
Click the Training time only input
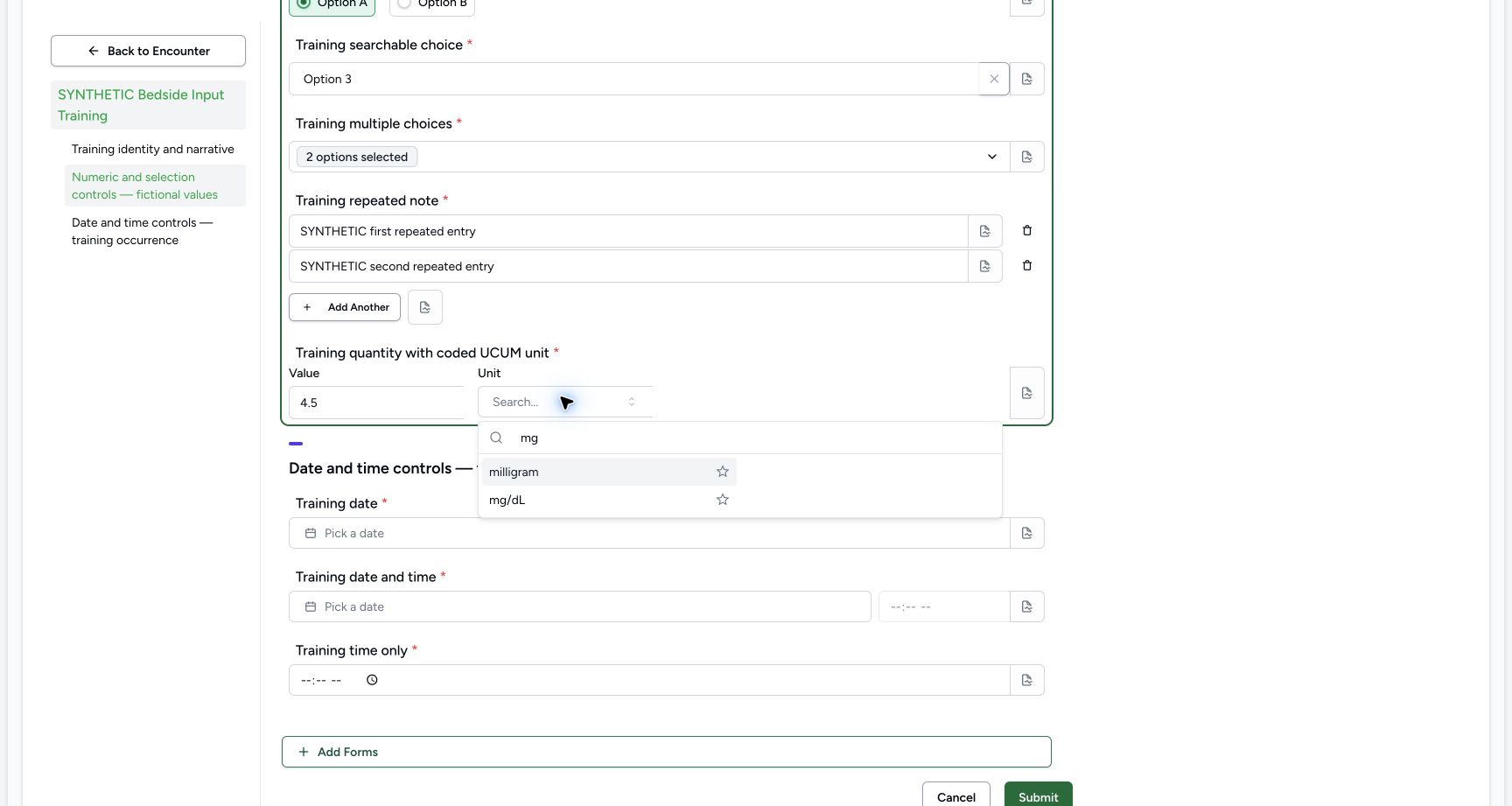click(x=649, y=680)
